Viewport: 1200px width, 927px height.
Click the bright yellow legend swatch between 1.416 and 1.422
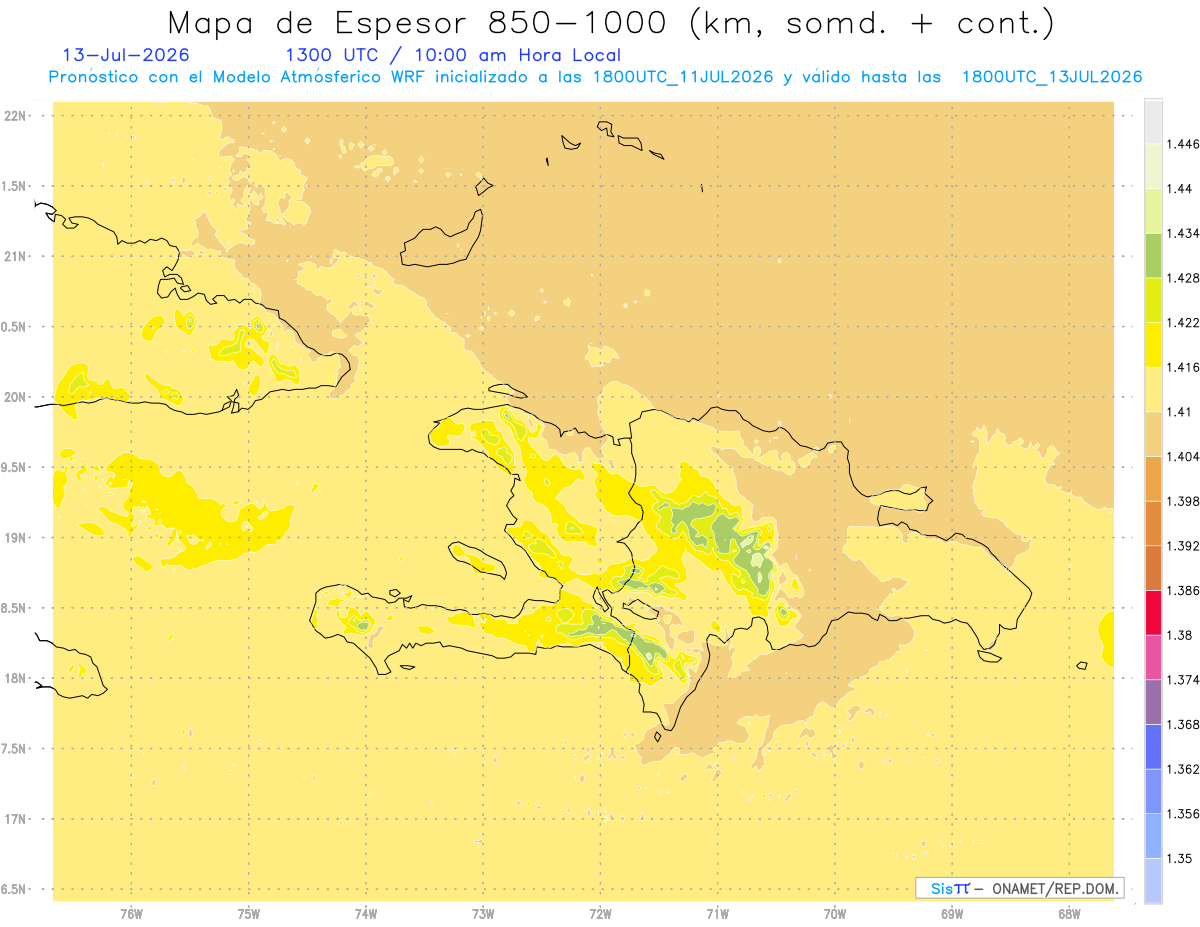[1153, 344]
